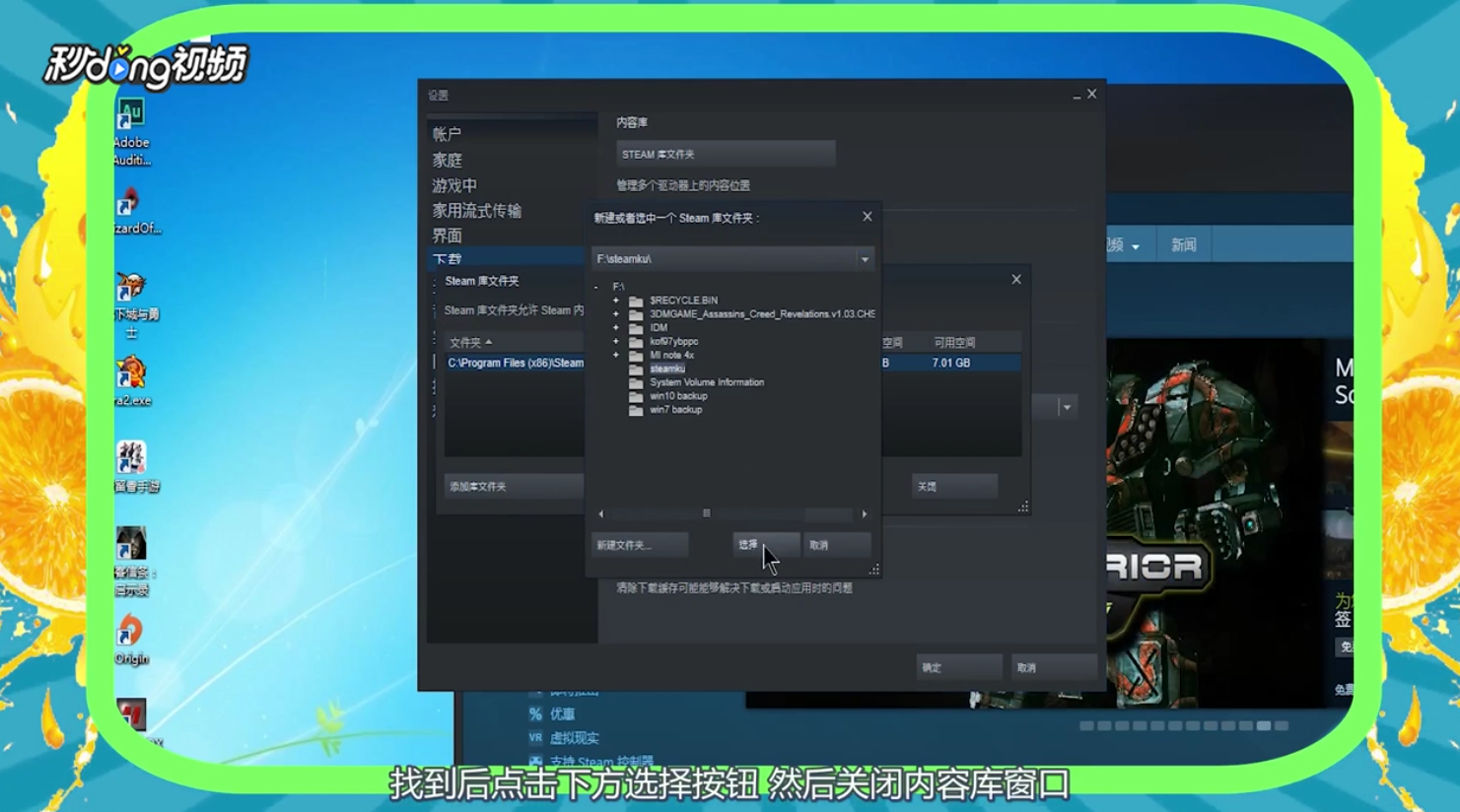The height and width of the screenshot is (812, 1460).
Task: Open the 游戏中 settings tab
Action: [x=454, y=185]
